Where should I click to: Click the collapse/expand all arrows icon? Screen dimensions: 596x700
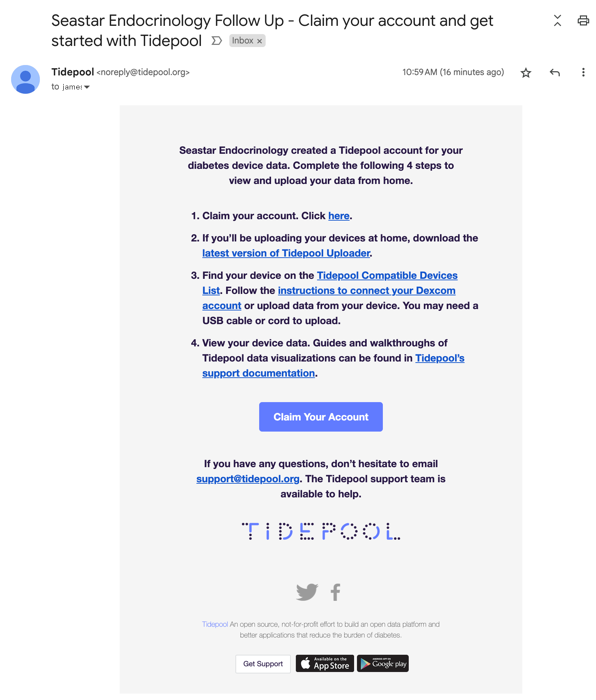[557, 21]
